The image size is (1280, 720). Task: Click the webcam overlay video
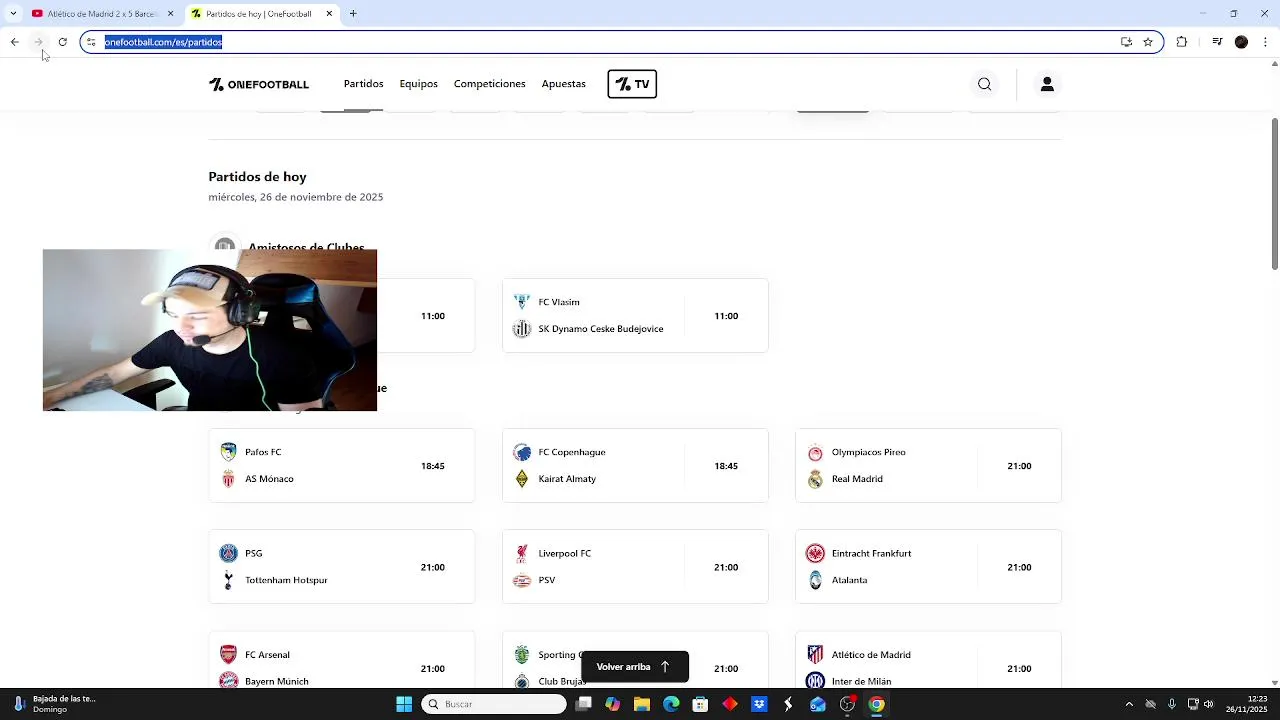point(210,330)
